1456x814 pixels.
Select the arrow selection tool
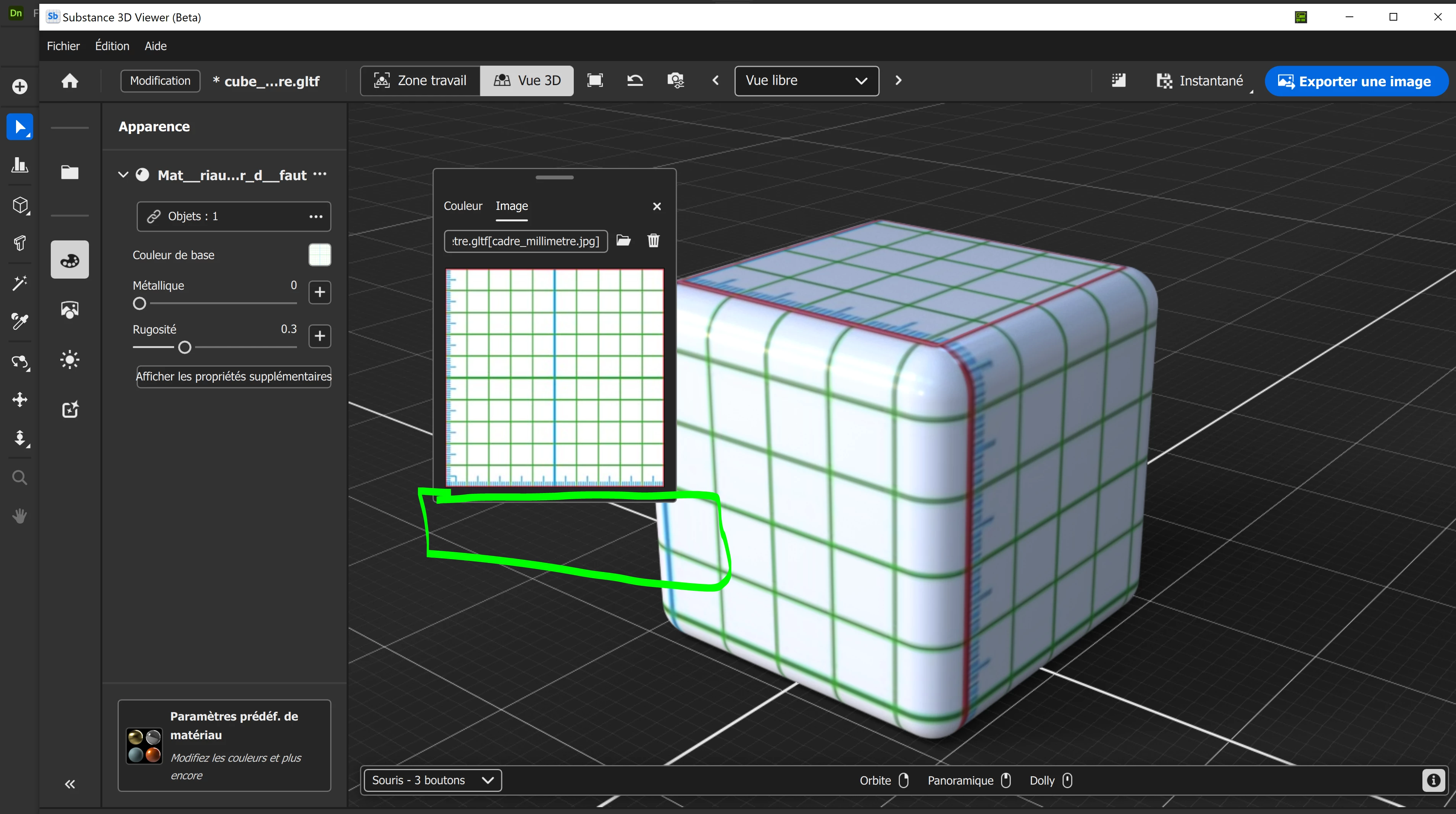click(20, 127)
